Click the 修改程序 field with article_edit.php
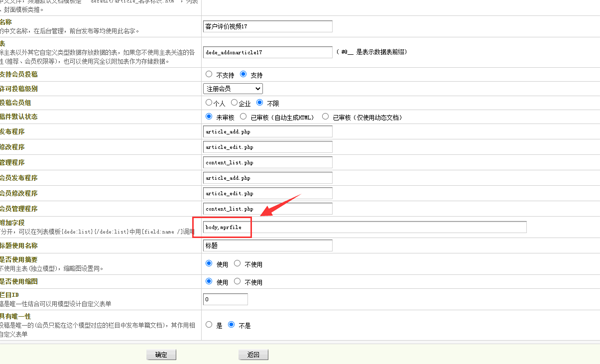 coord(267,147)
